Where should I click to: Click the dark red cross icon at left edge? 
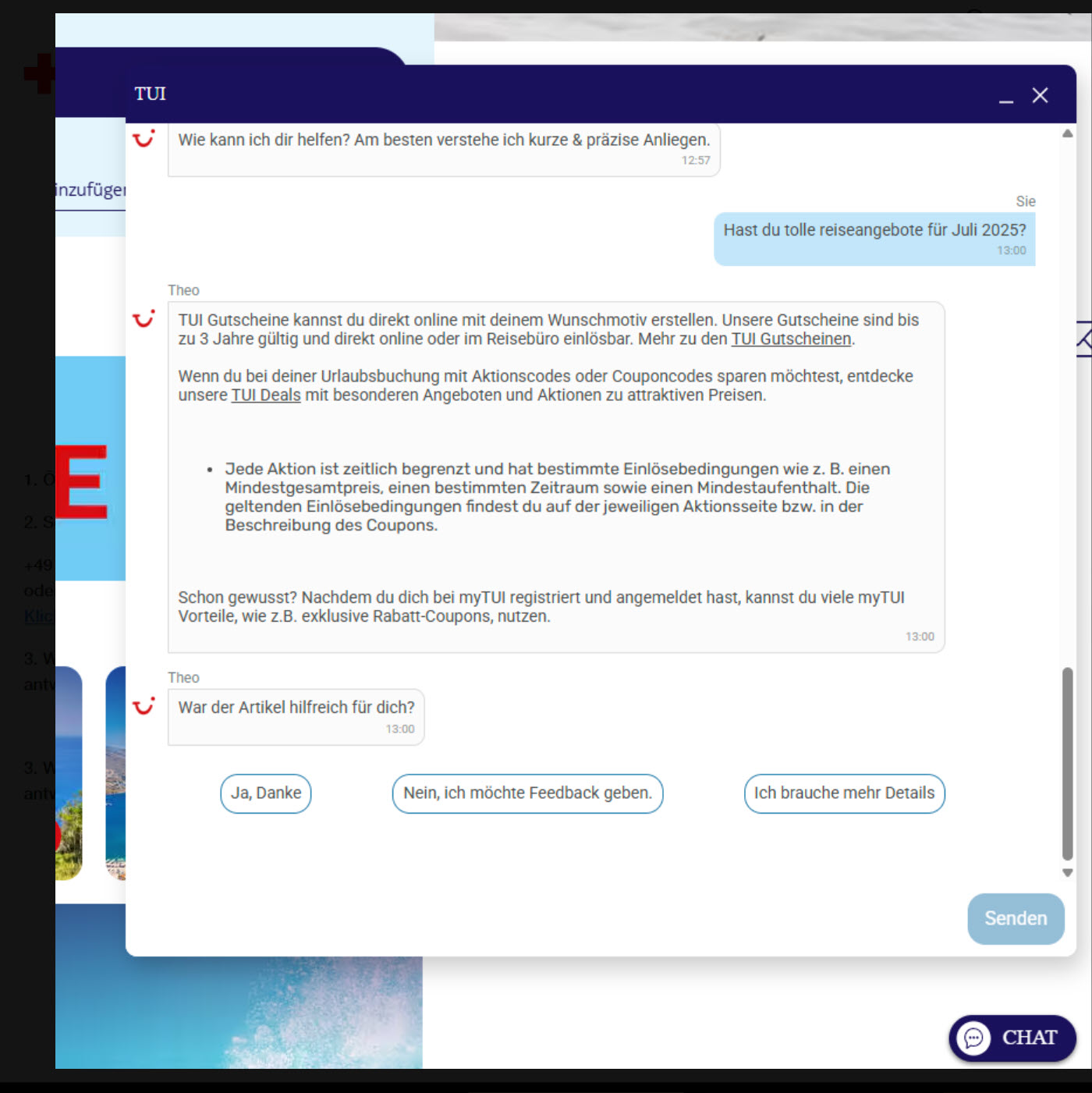tap(39, 74)
